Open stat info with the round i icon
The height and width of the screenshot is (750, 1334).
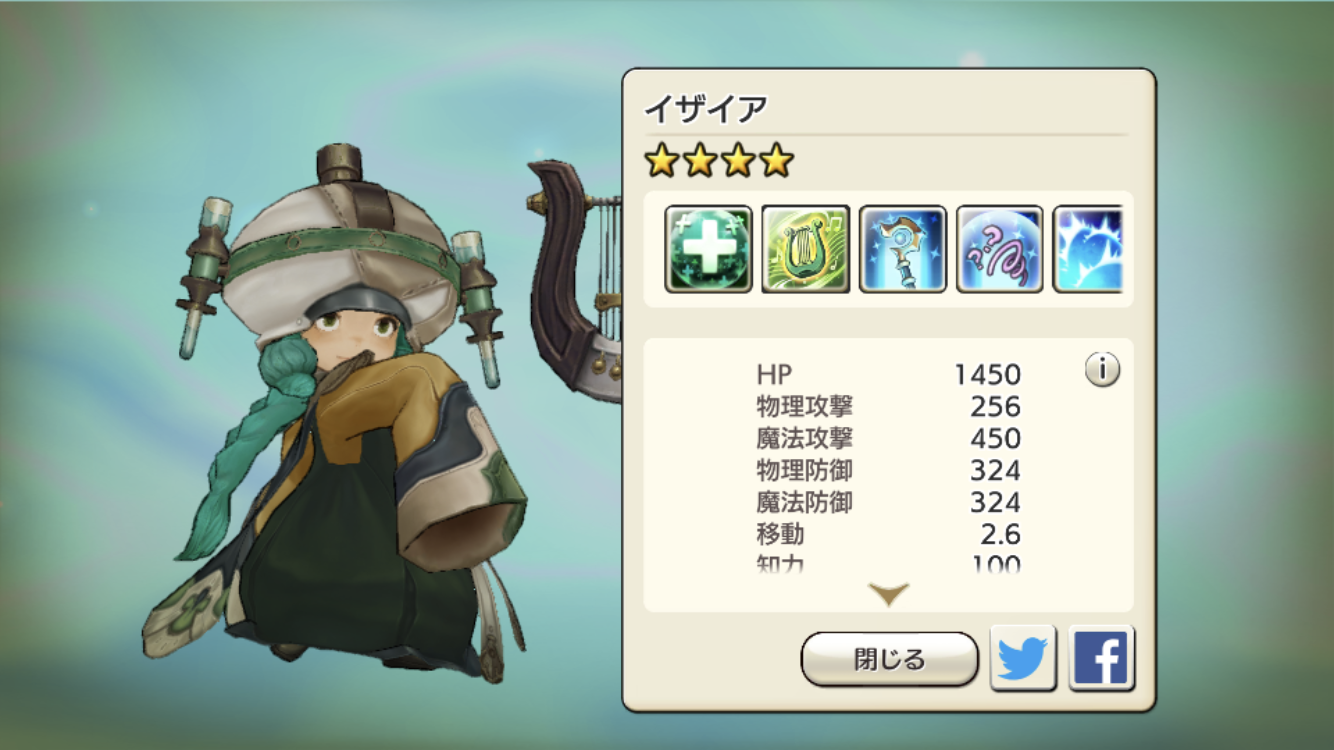click(1102, 370)
